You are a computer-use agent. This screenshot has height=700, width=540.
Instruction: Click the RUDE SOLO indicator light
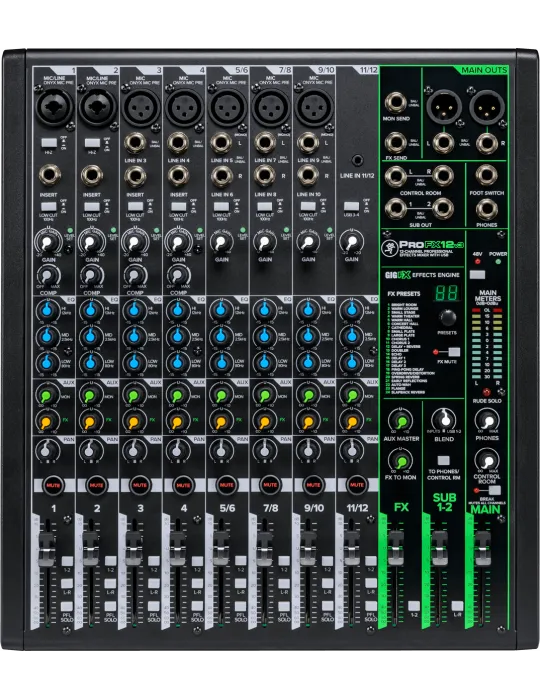coord(487,392)
